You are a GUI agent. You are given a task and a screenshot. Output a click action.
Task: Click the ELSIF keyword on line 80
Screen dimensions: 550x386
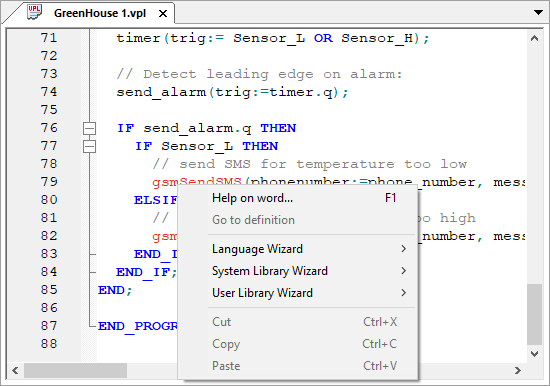(x=156, y=200)
